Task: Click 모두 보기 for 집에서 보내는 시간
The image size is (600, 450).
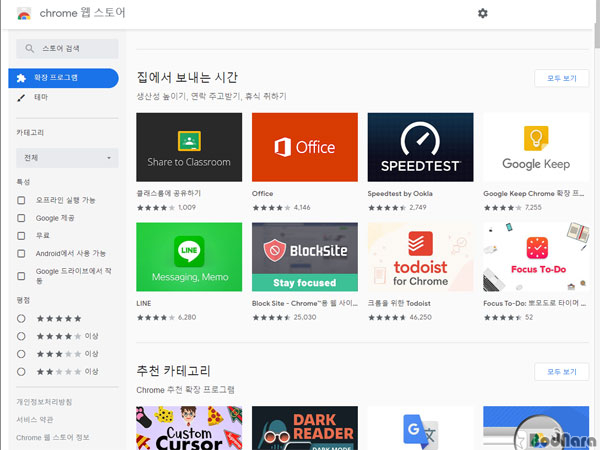Action: coord(561,78)
